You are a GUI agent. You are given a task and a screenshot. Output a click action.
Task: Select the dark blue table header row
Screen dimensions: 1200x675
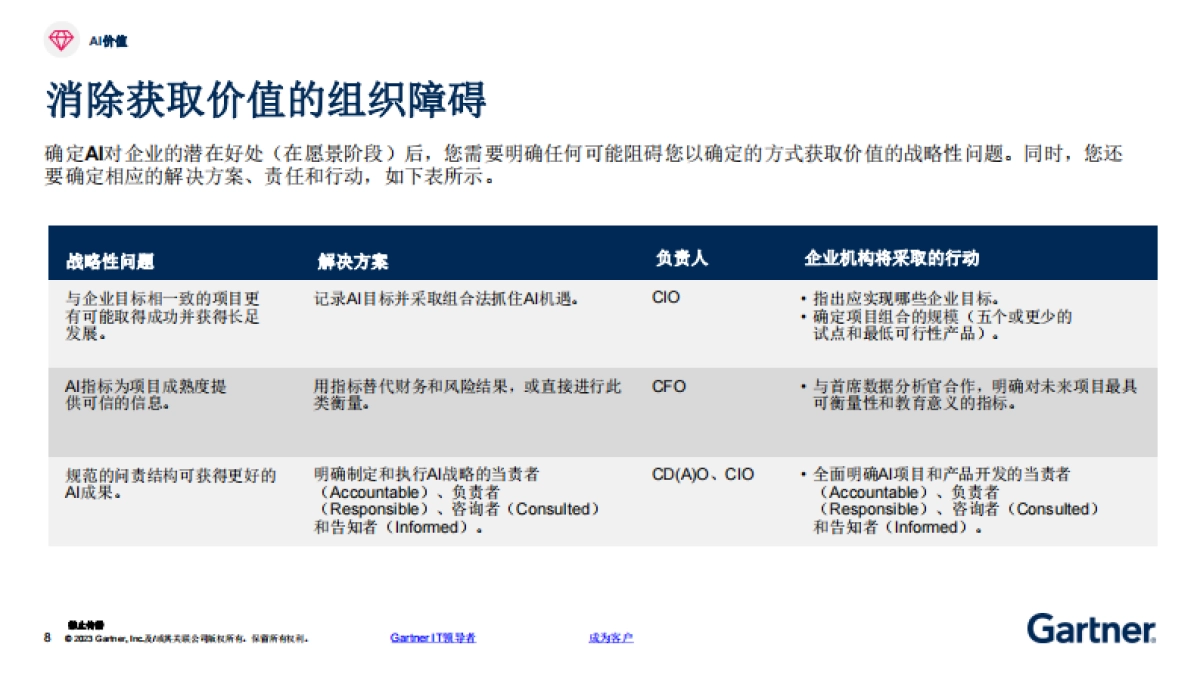600,256
